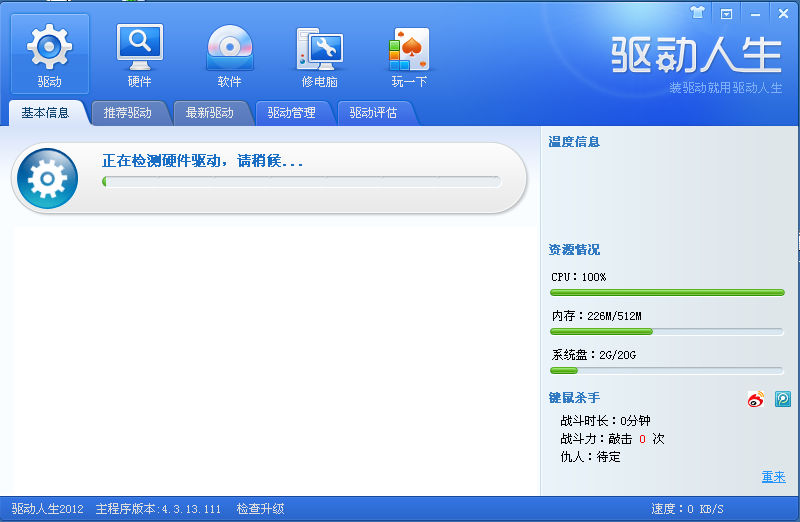Share via the Weibo icon
The width and height of the screenshot is (800, 522).
click(756, 399)
